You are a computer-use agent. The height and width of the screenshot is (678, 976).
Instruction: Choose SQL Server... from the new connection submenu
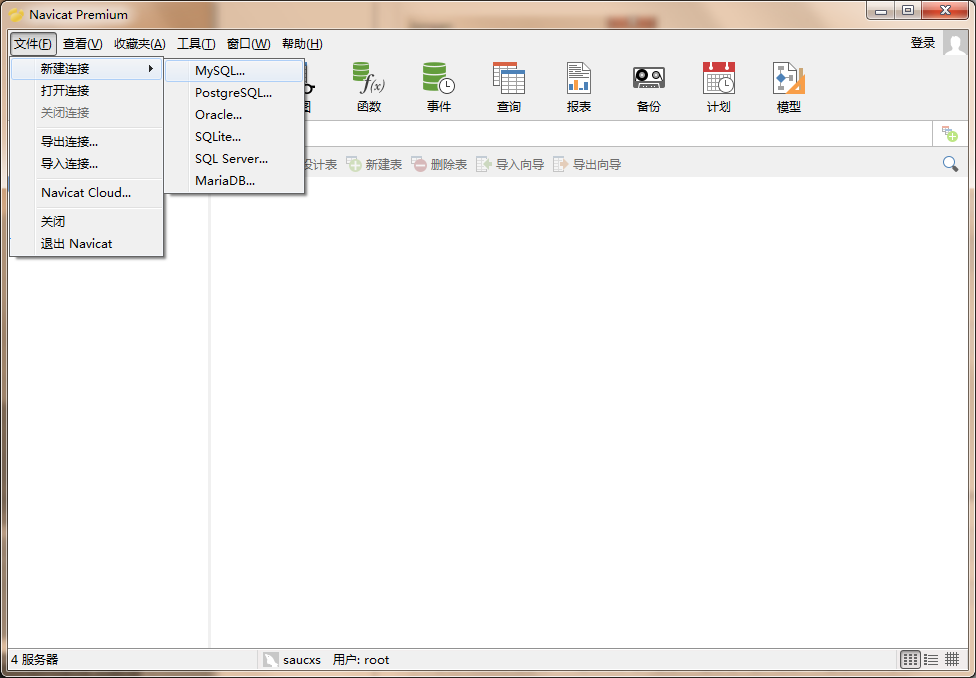[x=234, y=159]
